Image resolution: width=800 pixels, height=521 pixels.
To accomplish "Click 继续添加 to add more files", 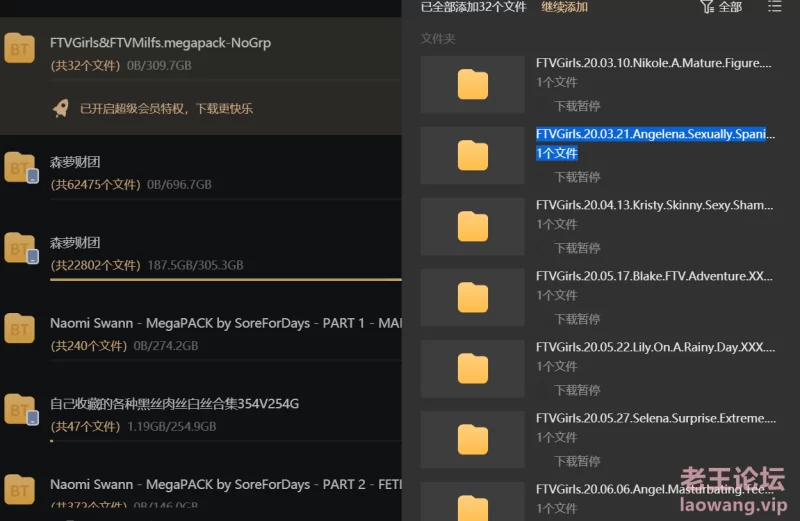I will (x=564, y=7).
